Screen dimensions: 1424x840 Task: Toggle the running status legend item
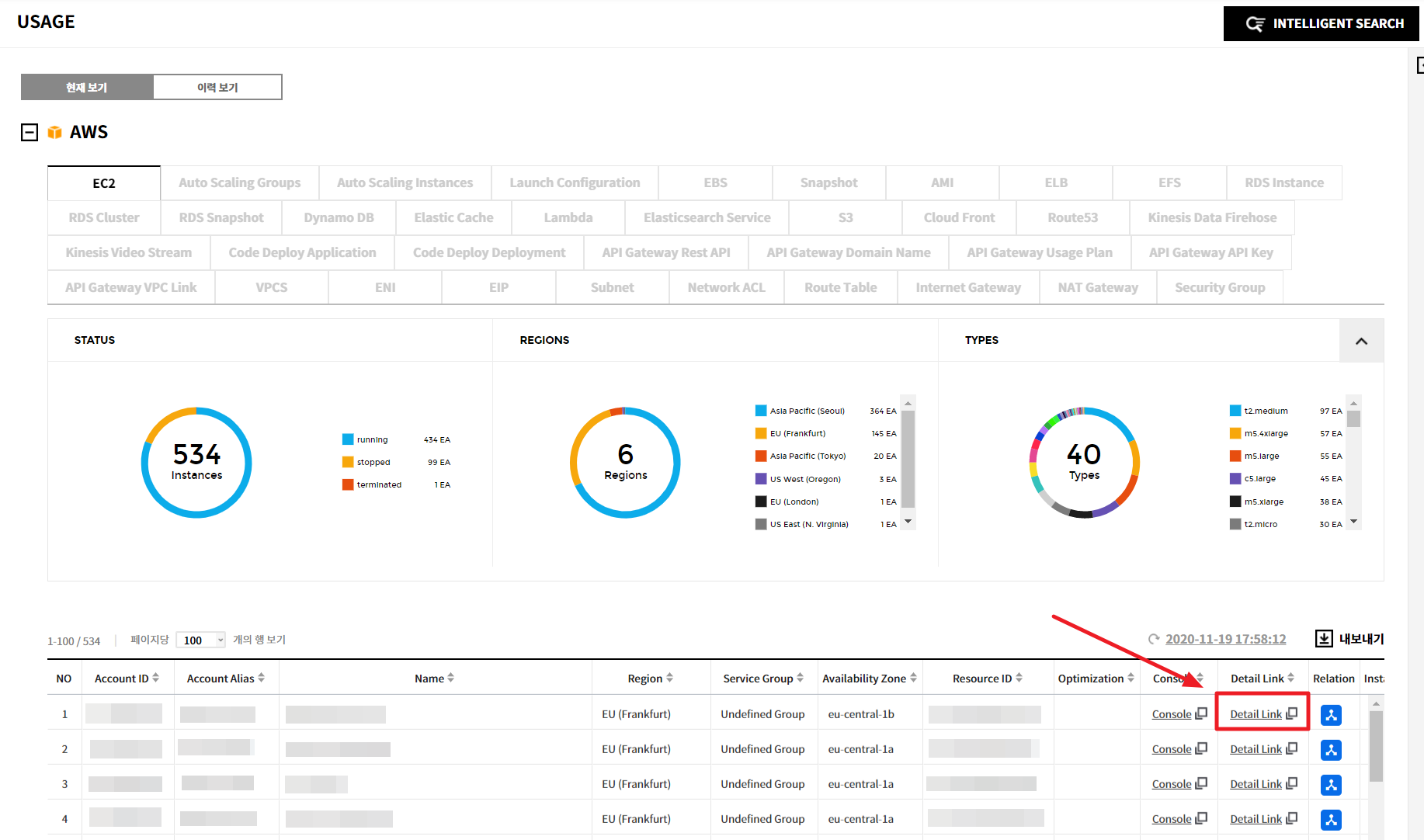pyautogui.click(x=348, y=439)
